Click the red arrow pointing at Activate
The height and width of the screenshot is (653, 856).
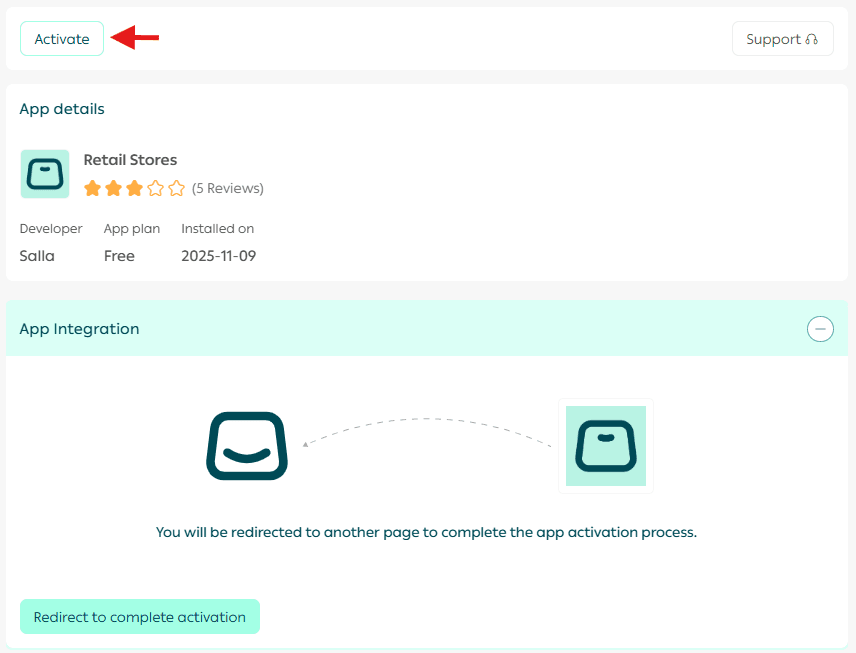pyautogui.click(x=135, y=38)
